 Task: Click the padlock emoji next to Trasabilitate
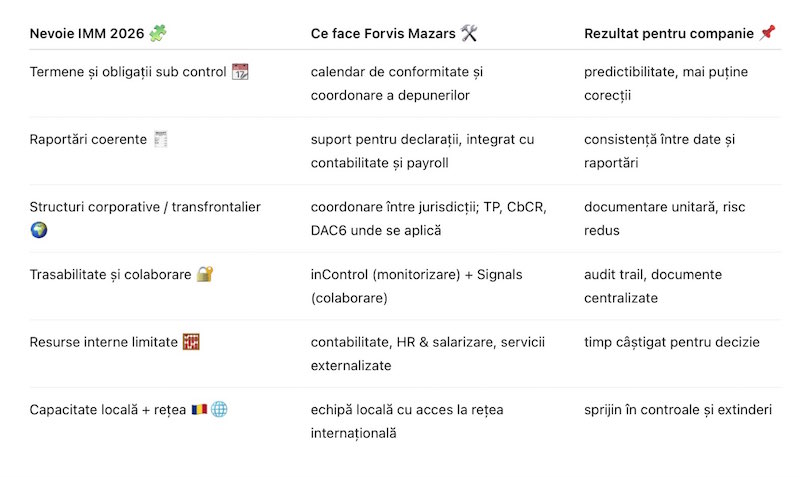tap(205, 274)
